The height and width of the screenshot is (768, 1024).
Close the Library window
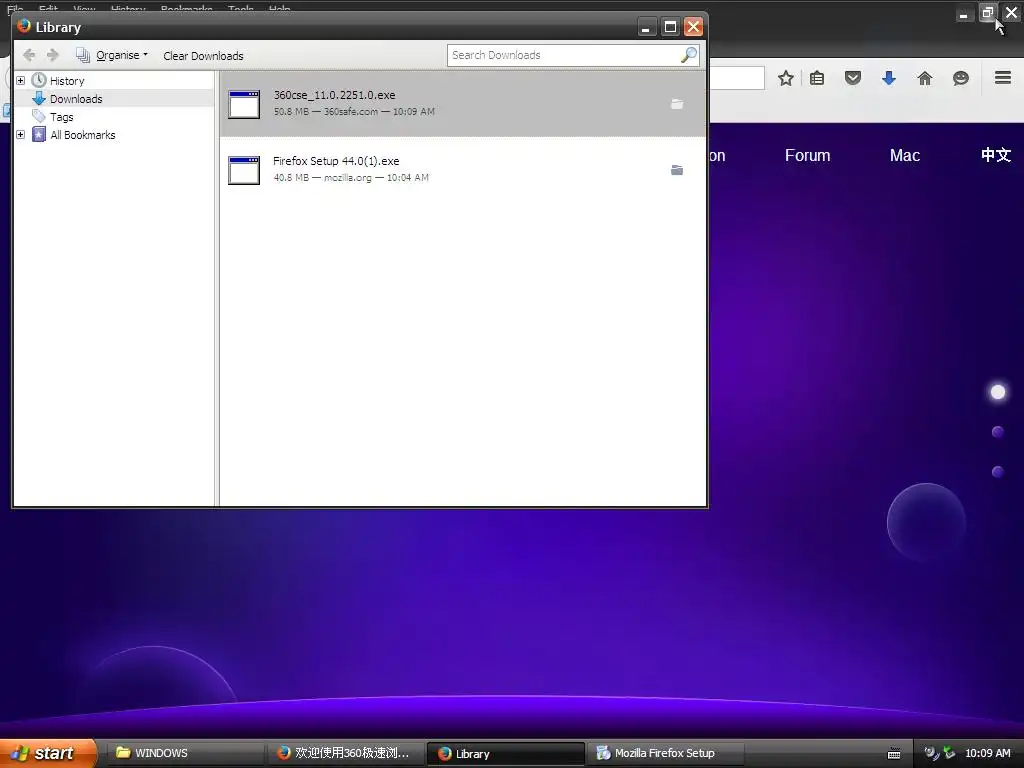point(694,27)
